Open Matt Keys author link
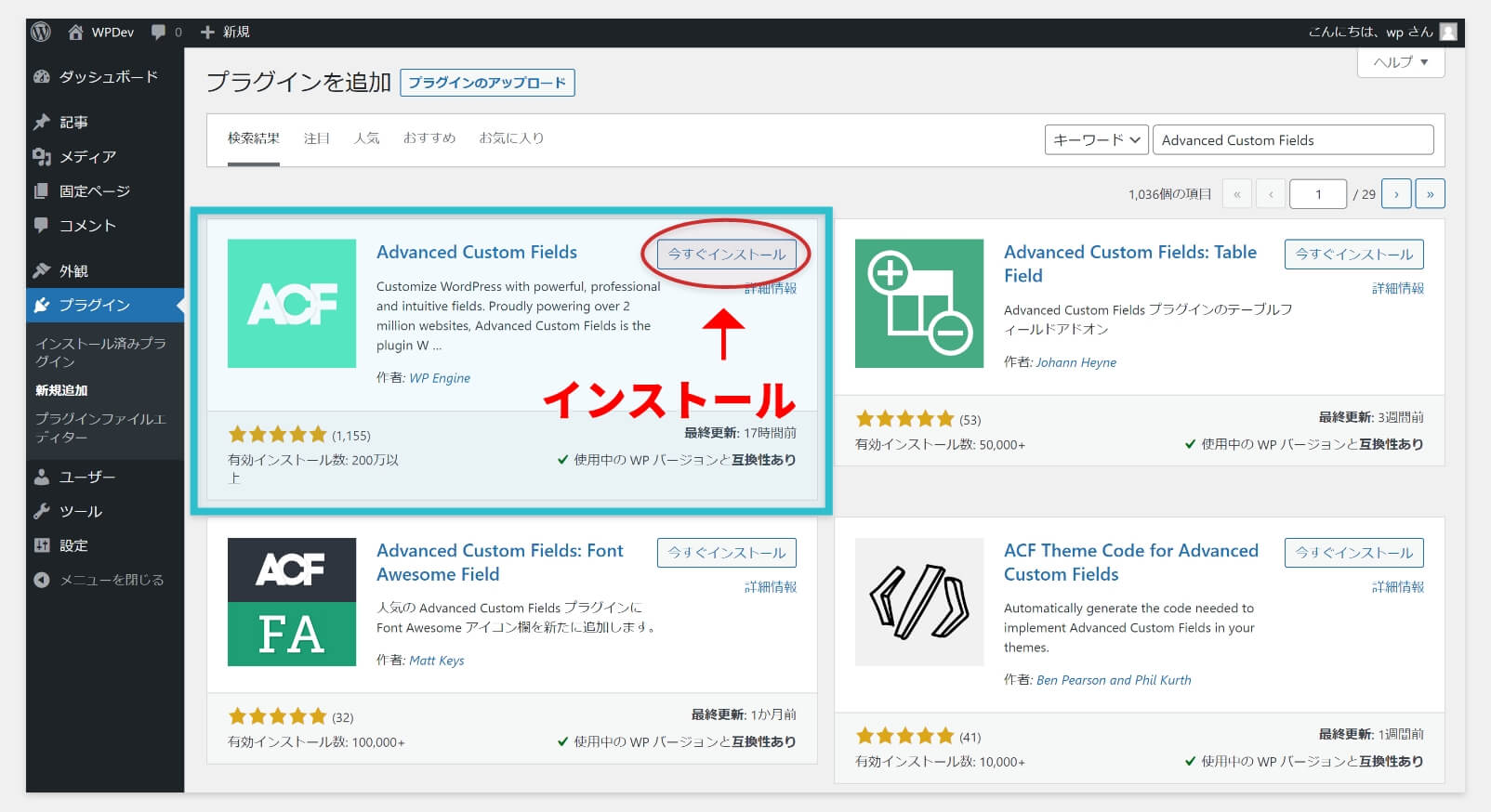This screenshot has height=812, width=1491. point(437,661)
